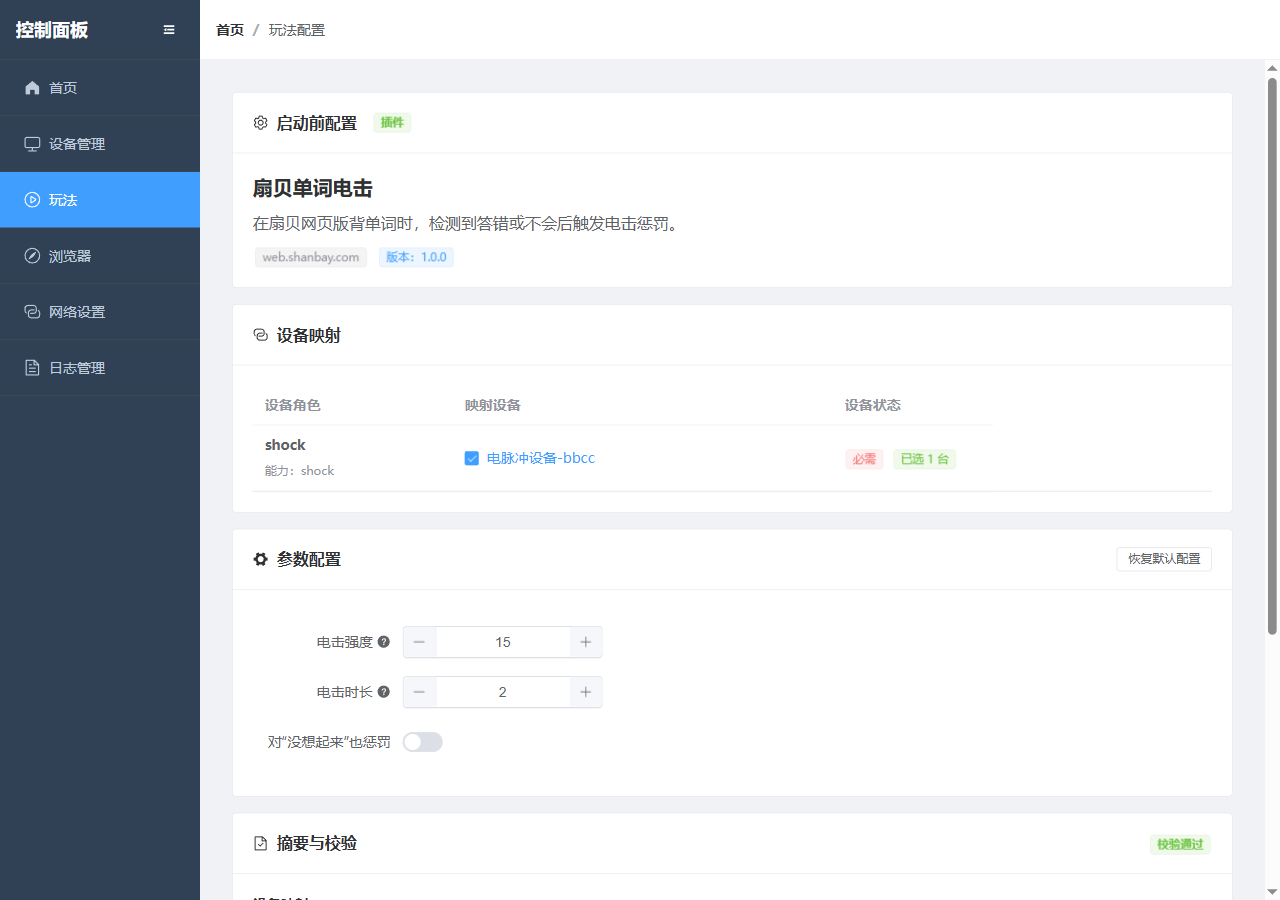Screen dimensions: 1280x900
Task: Open 首页 in the sidebar menu
Action: pyautogui.click(x=100, y=88)
